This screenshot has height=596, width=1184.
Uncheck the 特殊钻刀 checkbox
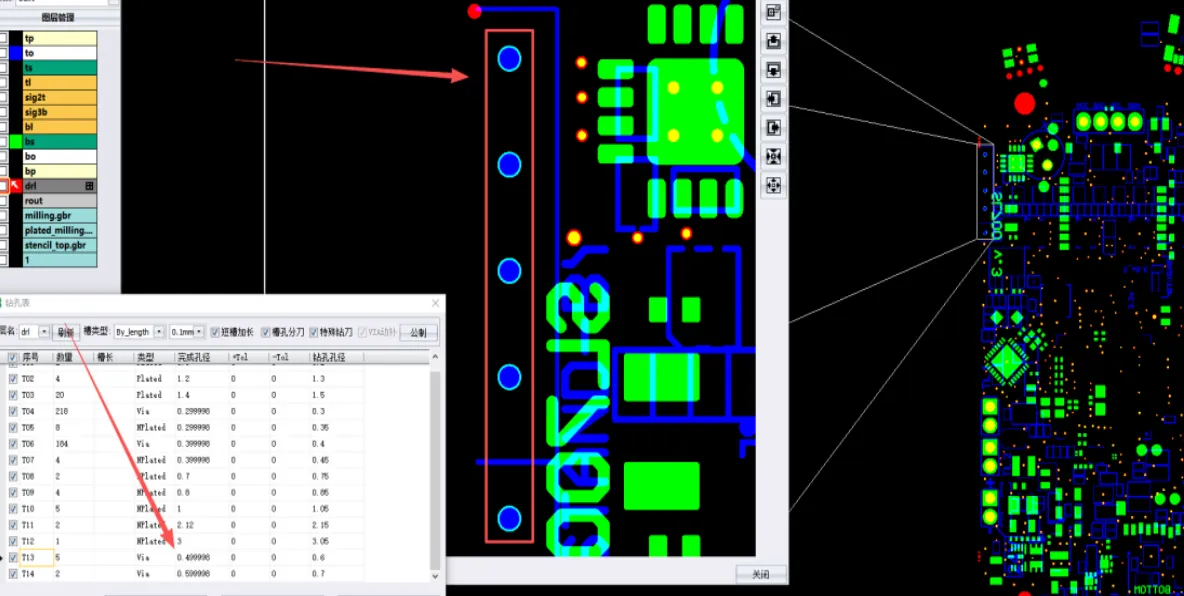pyautogui.click(x=314, y=332)
